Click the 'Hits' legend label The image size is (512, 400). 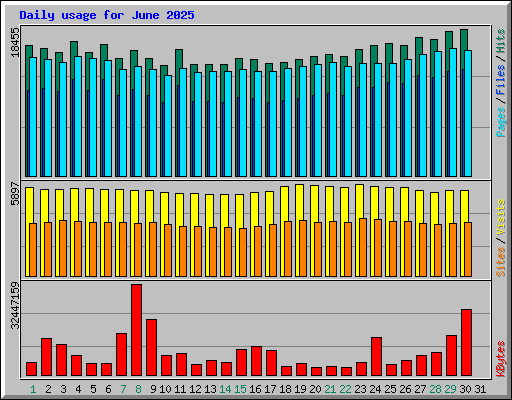point(501,41)
